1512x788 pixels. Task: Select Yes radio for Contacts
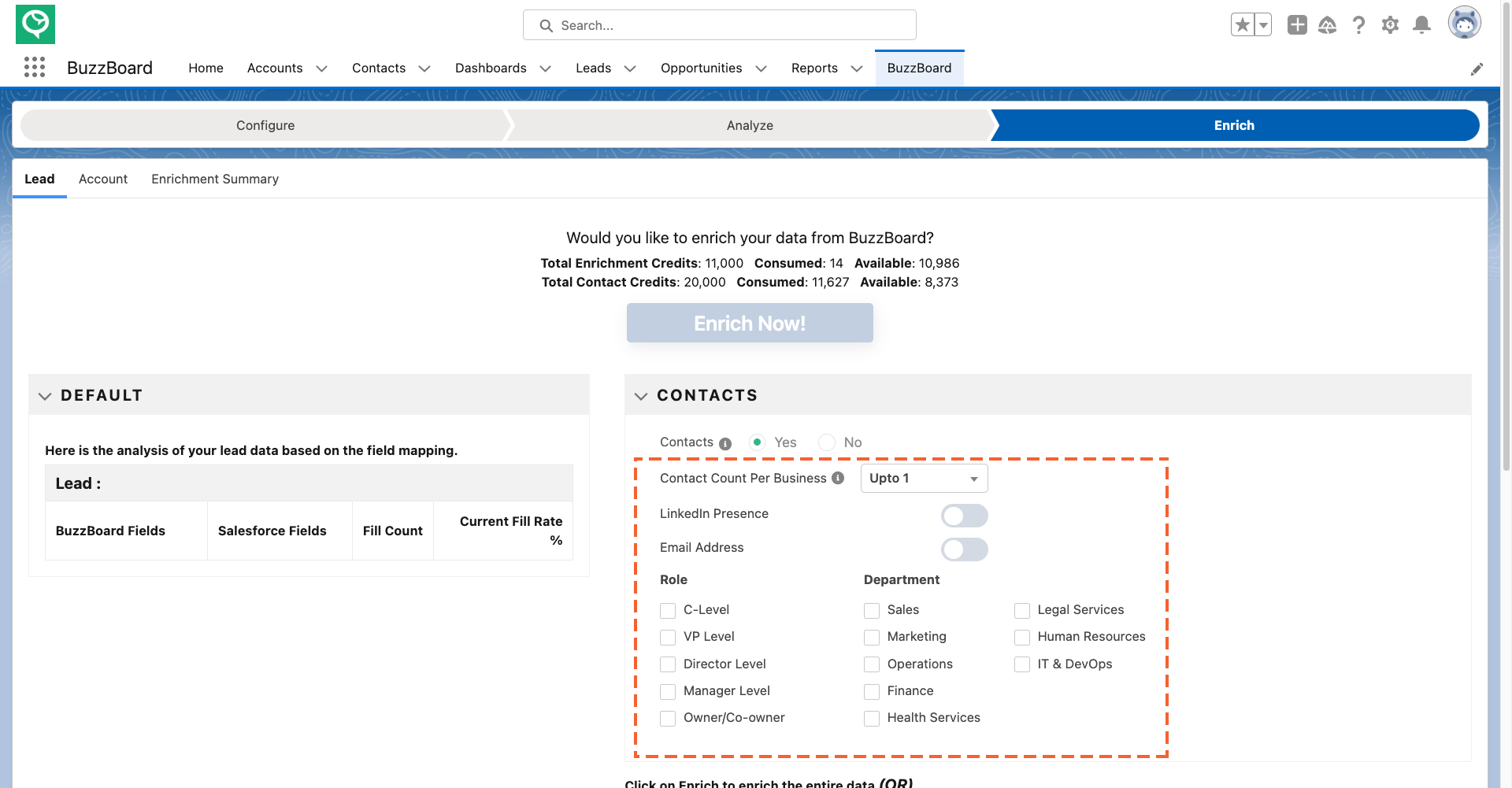(758, 442)
